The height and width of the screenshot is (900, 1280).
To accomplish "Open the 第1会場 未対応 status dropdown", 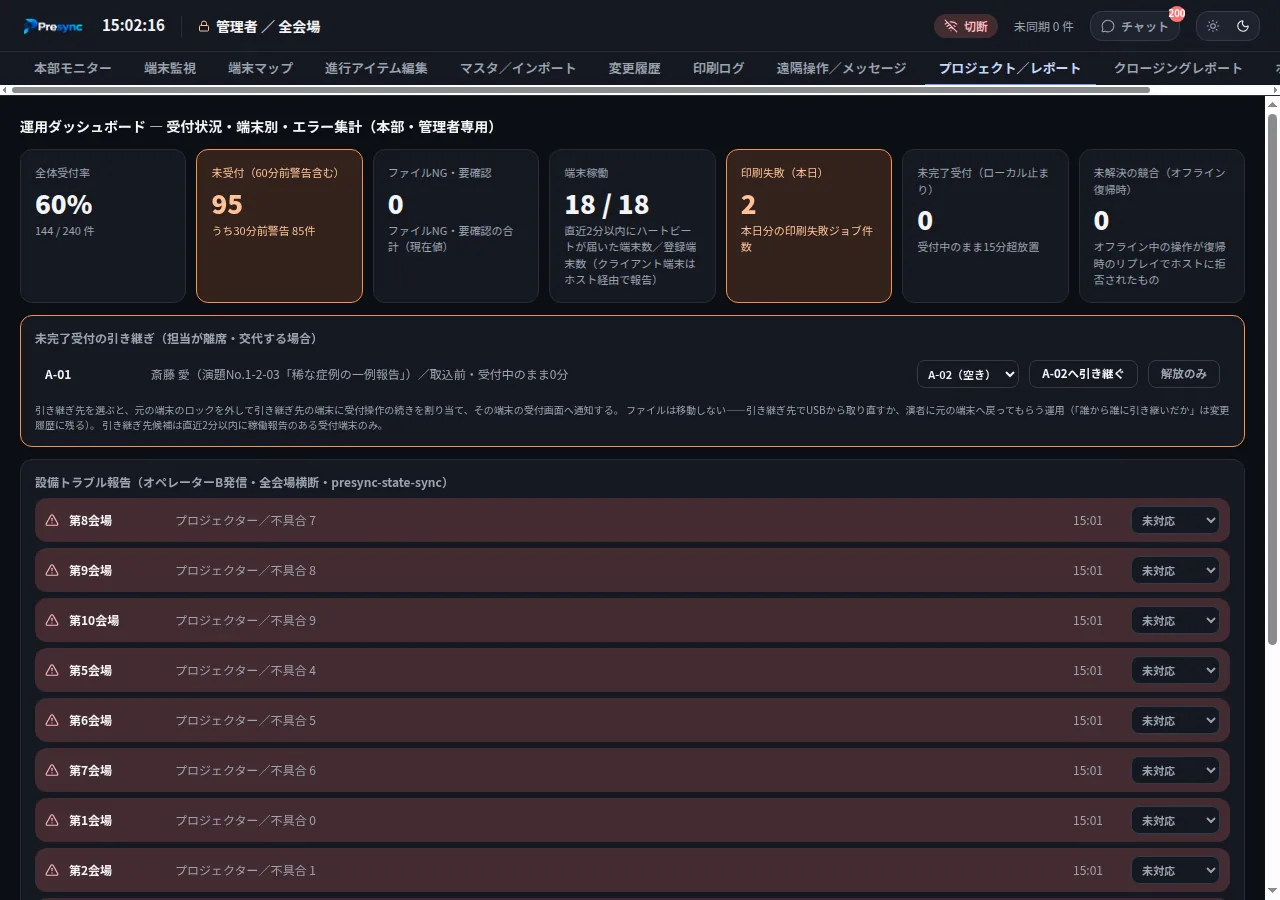I will point(1175,820).
